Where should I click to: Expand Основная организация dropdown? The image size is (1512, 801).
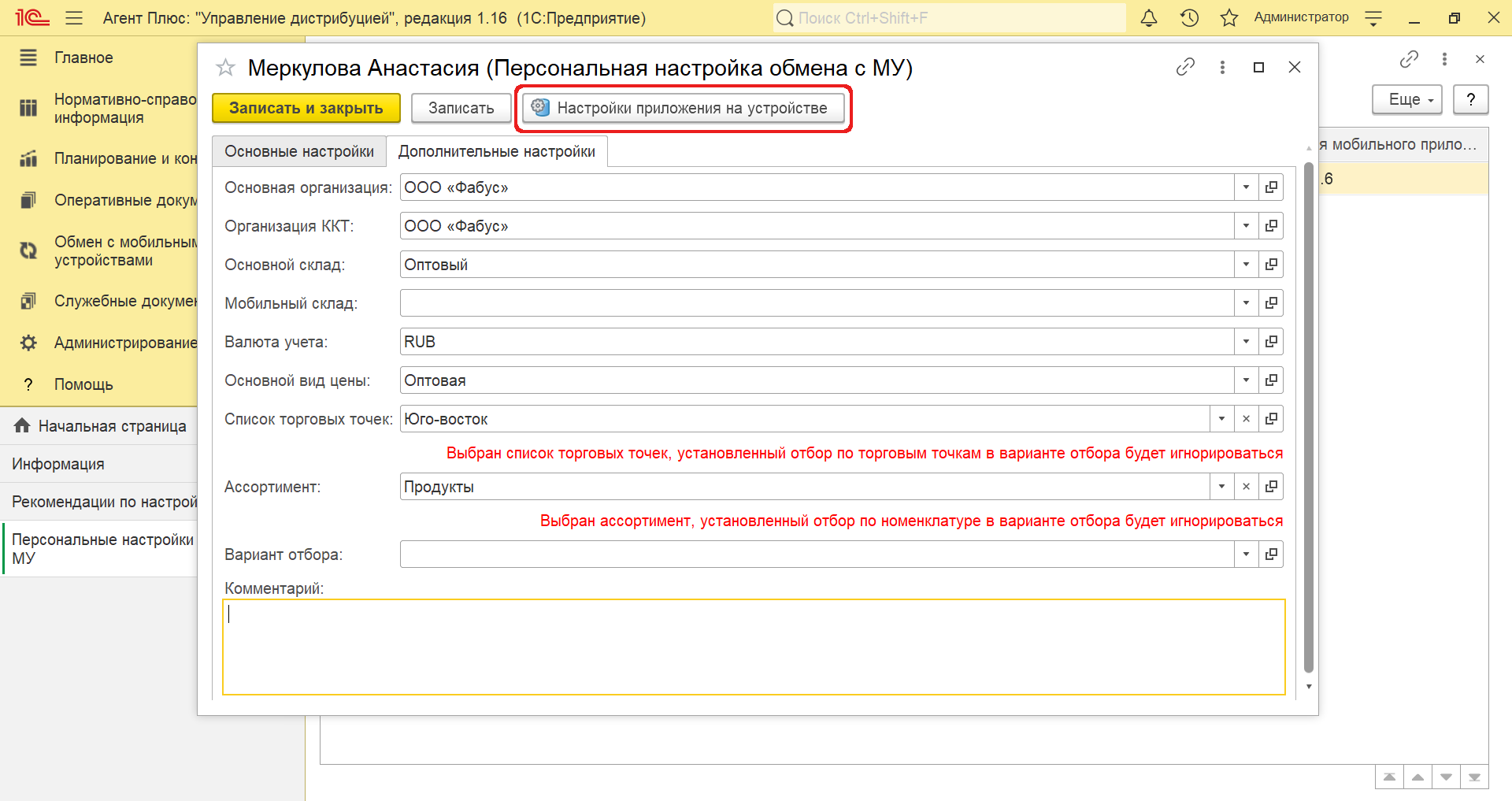coord(1246,187)
